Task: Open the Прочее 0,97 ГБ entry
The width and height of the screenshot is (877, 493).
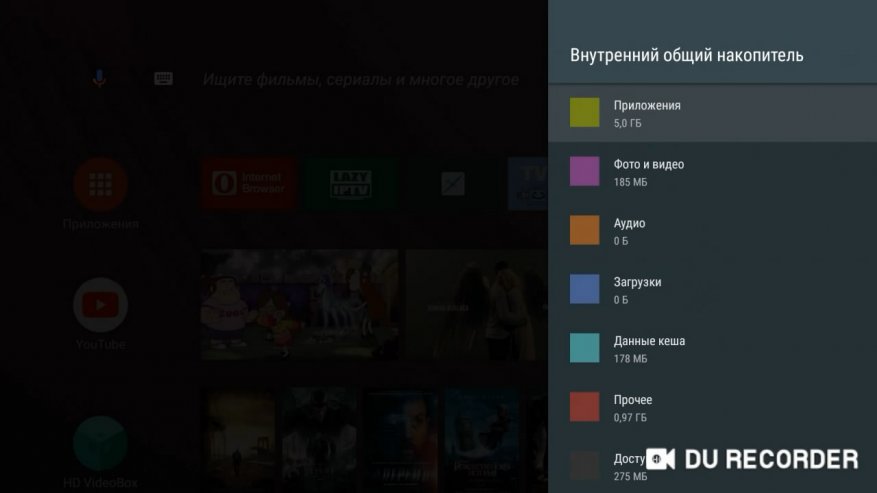Action: click(713, 407)
